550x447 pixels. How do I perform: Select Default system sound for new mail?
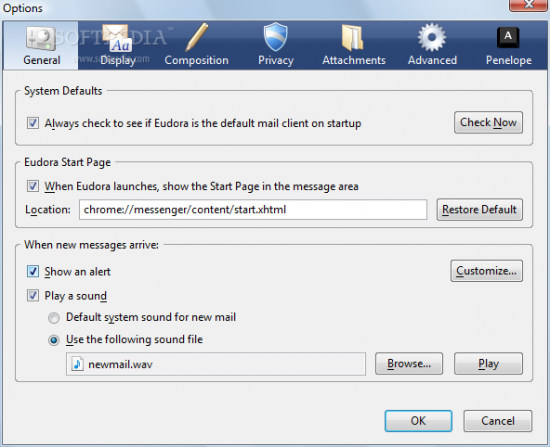pos(54,318)
